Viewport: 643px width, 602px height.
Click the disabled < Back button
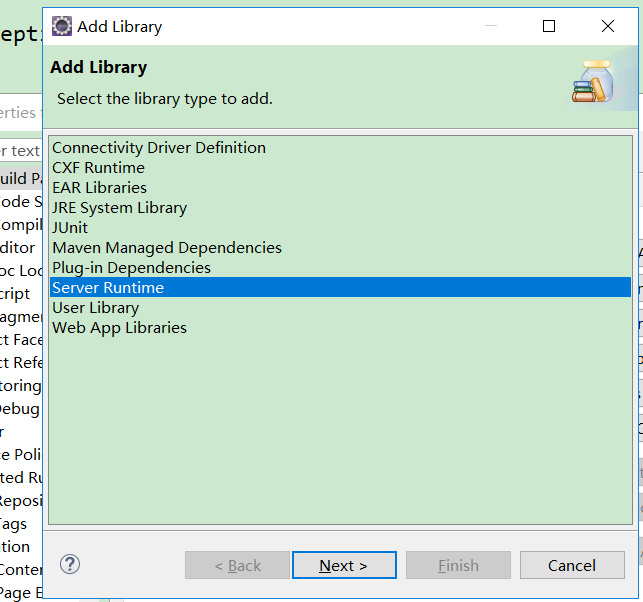[x=237, y=565]
